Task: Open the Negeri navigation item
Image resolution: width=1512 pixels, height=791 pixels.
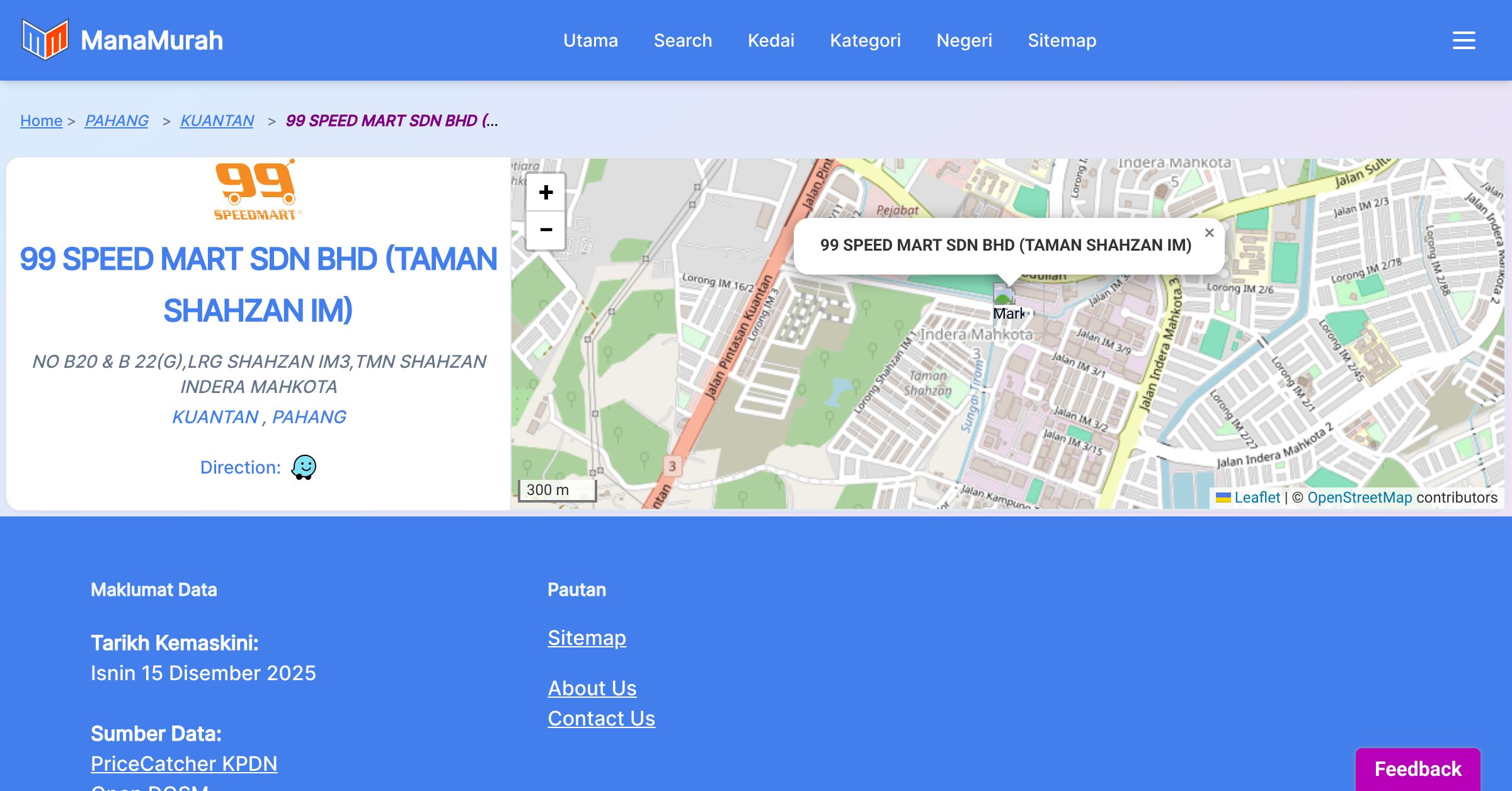Action: tap(964, 40)
